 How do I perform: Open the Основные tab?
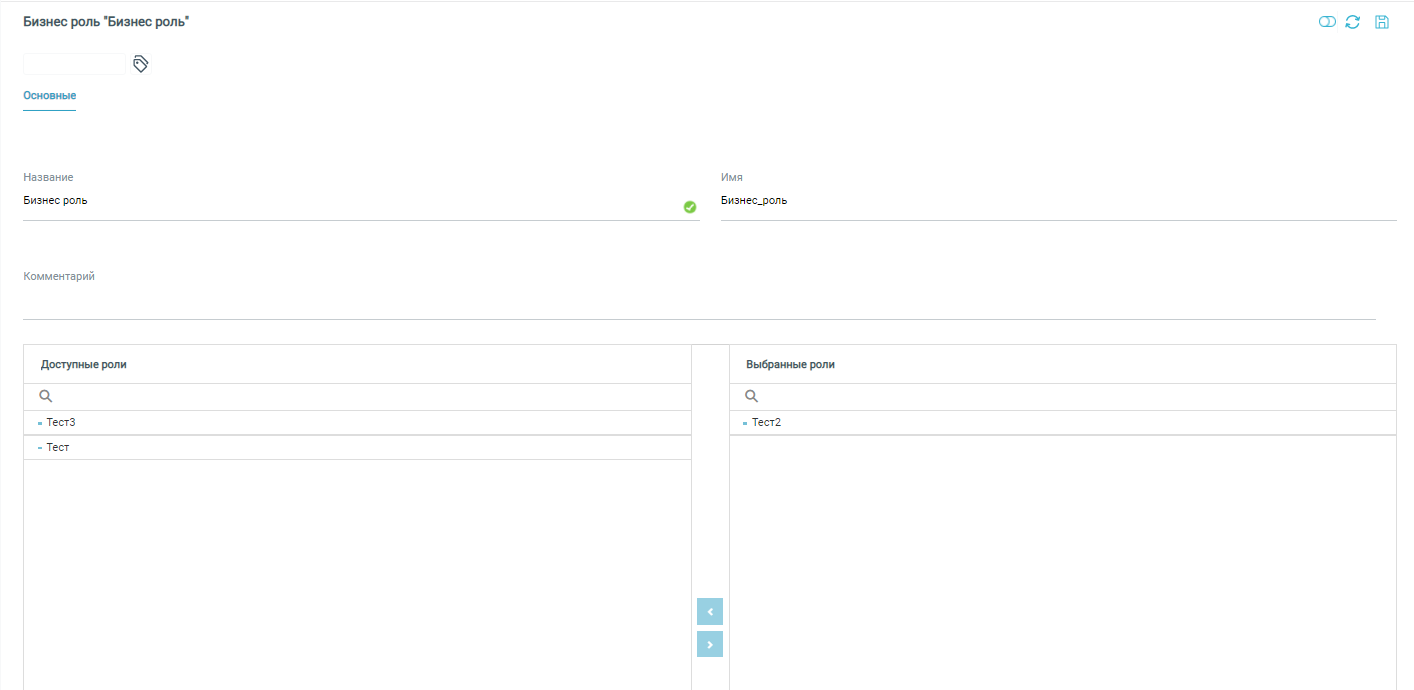(x=50, y=96)
